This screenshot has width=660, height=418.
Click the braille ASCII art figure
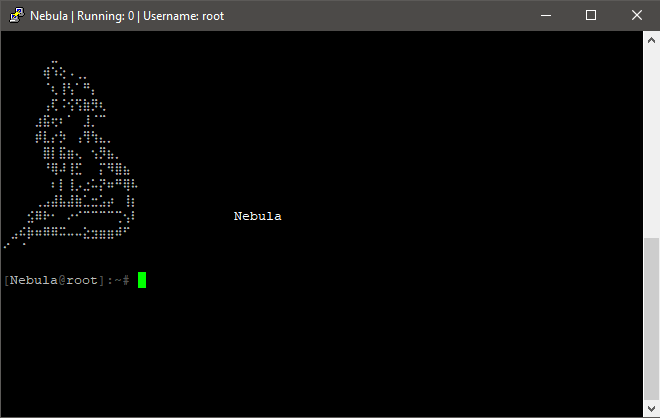click(70, 155)
